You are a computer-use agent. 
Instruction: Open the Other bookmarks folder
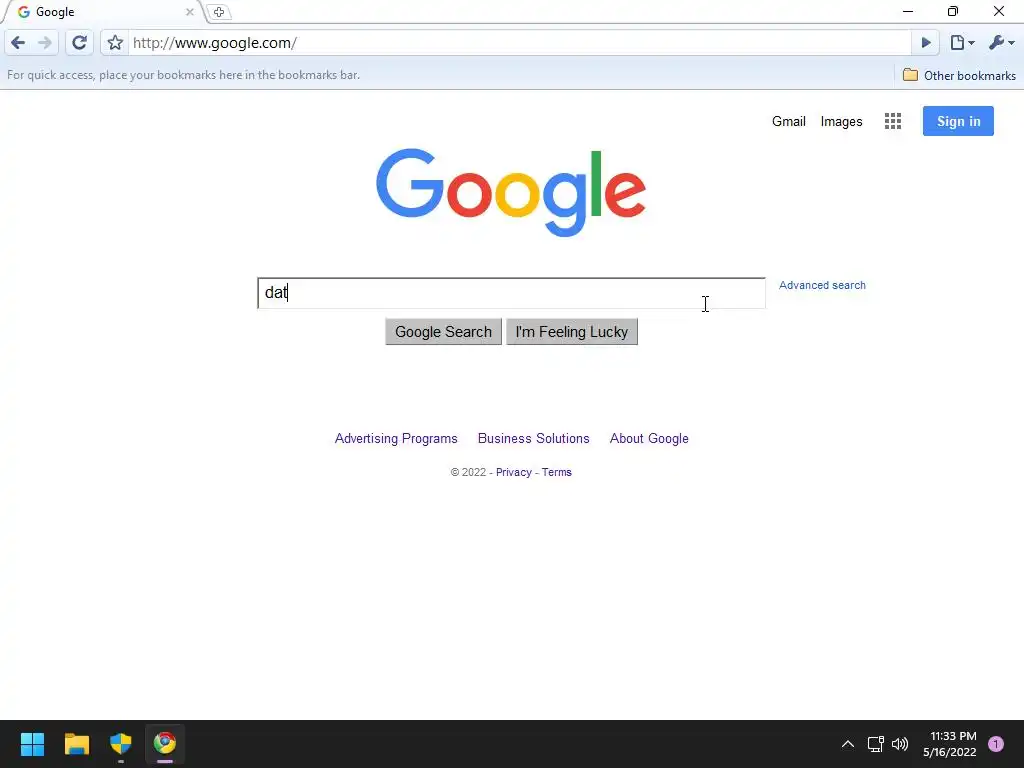(959, 75)
